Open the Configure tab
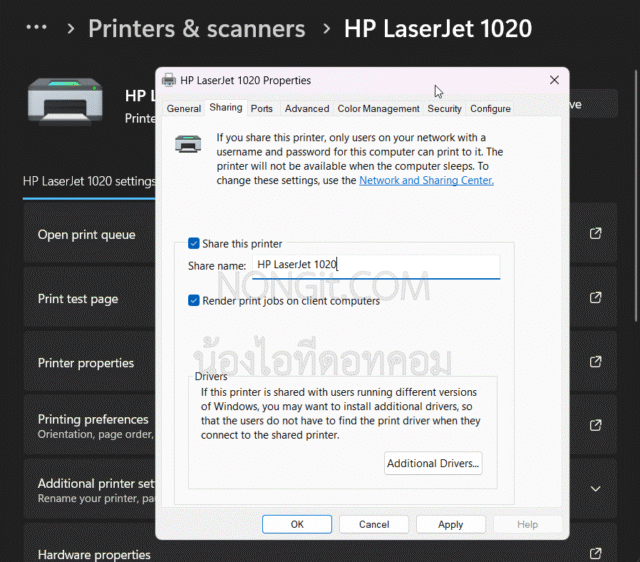Viewport: 640px width, 562px height. coord(490,109)
